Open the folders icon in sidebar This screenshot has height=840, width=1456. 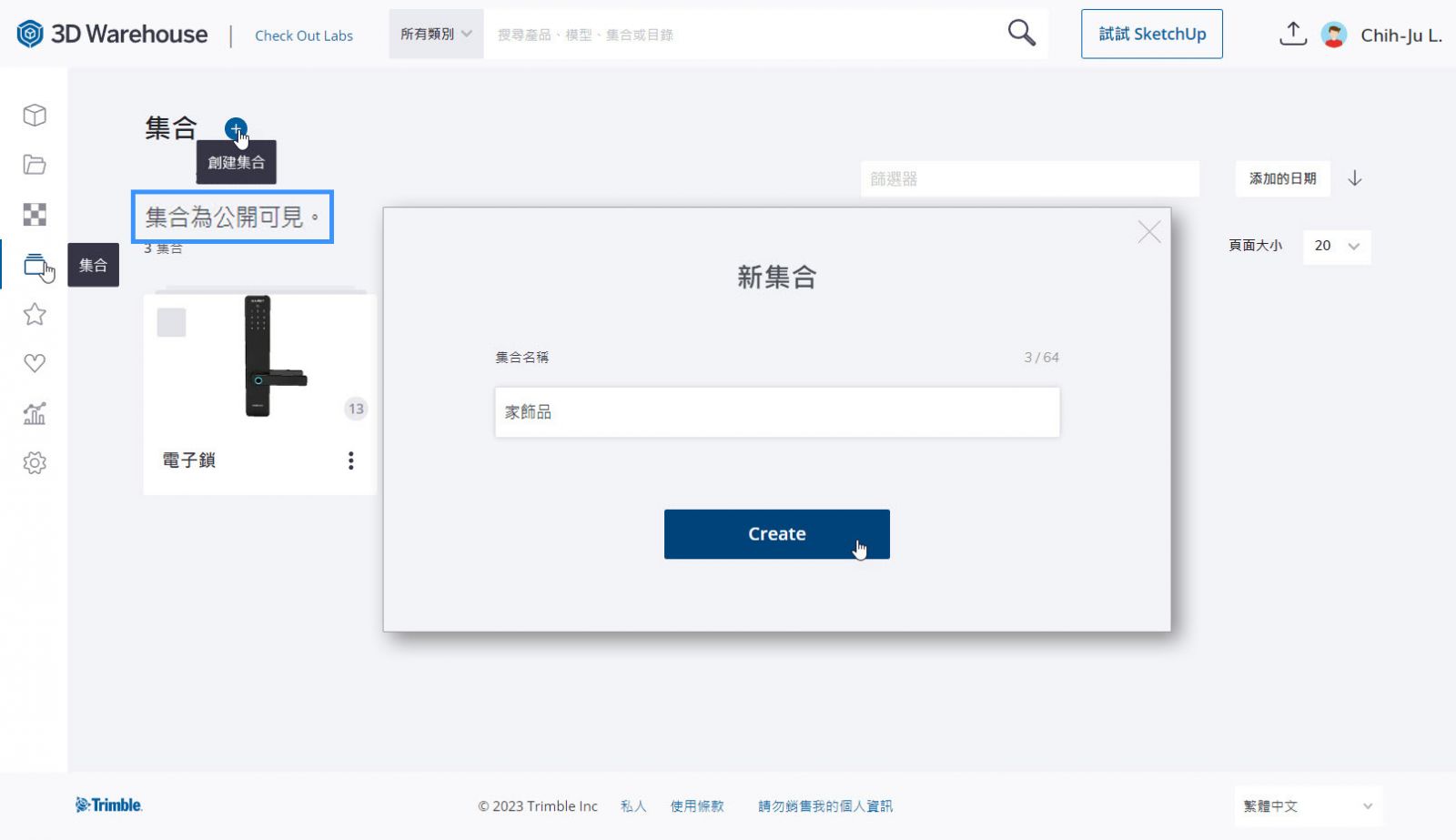pyautogui.click(x=35, y=165)
